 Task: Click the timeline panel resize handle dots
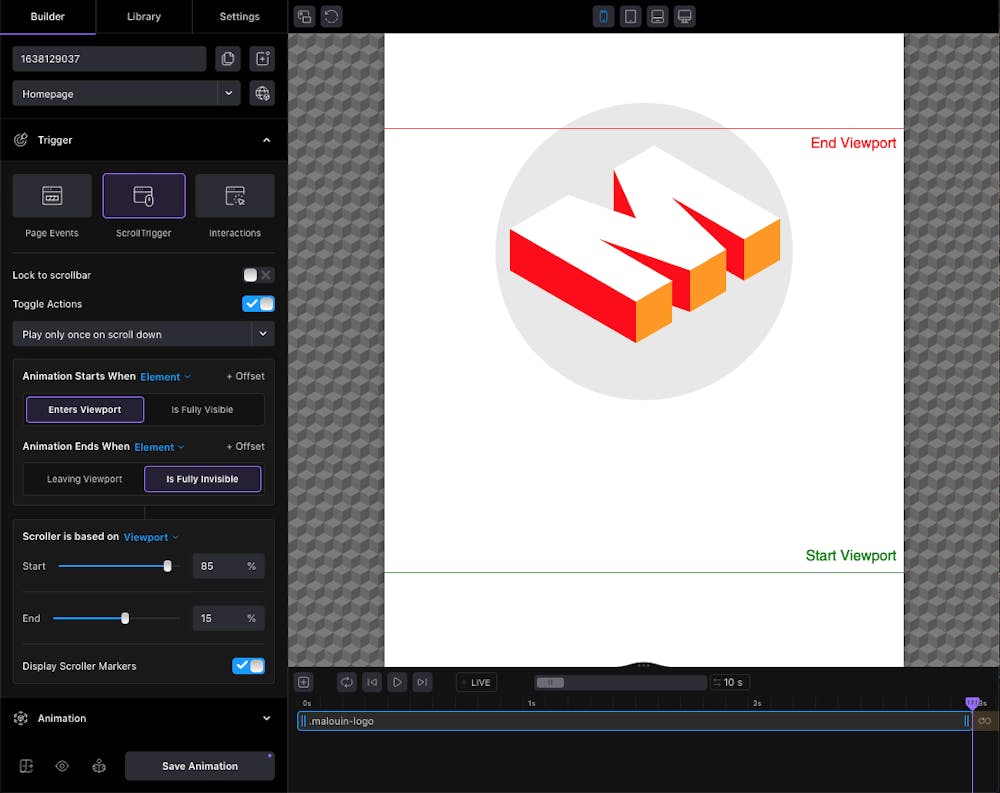(x=643, y=665)
